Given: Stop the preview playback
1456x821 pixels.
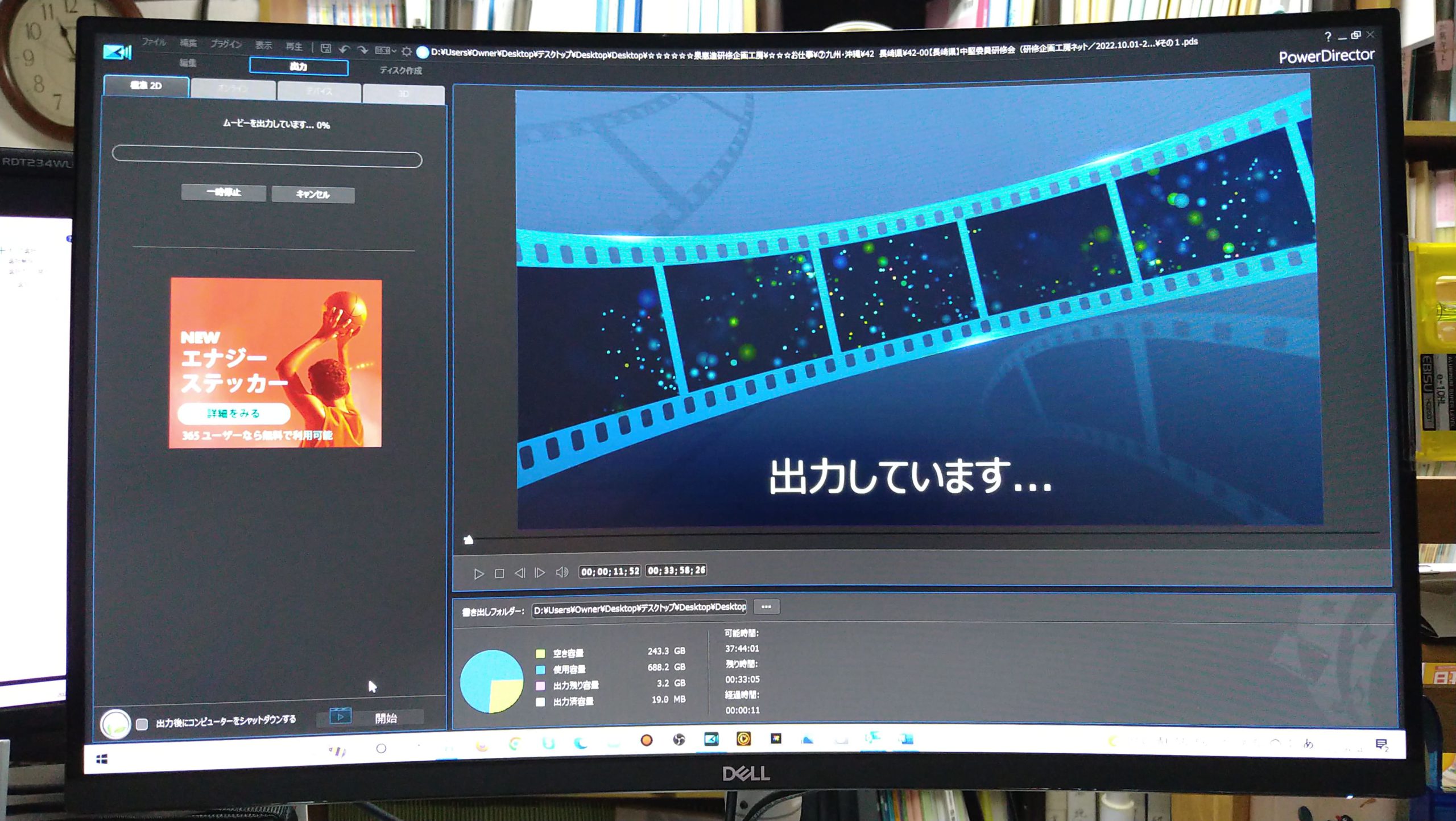Looking at the screenshot, I should pos(499,574).
